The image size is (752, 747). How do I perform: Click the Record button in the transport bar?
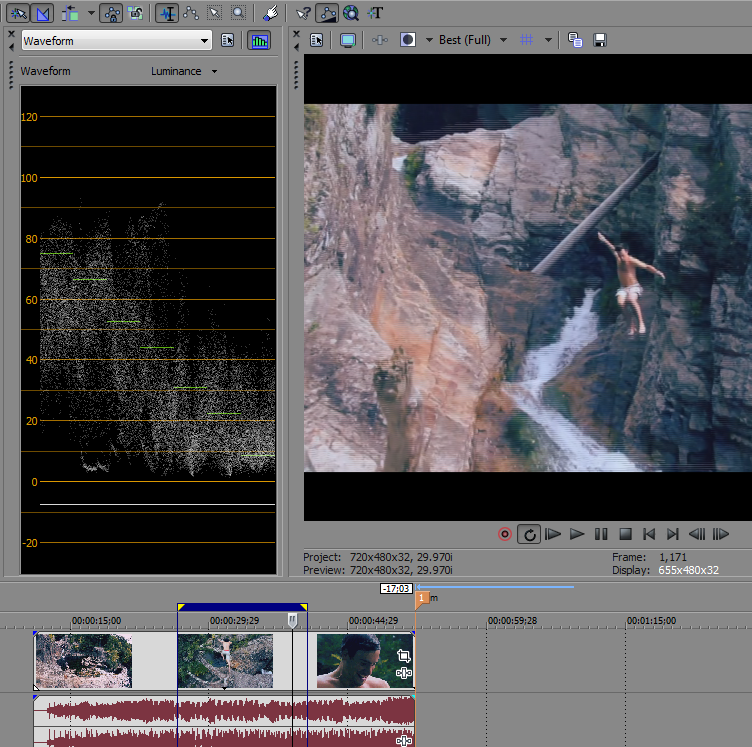pos(505,534)
